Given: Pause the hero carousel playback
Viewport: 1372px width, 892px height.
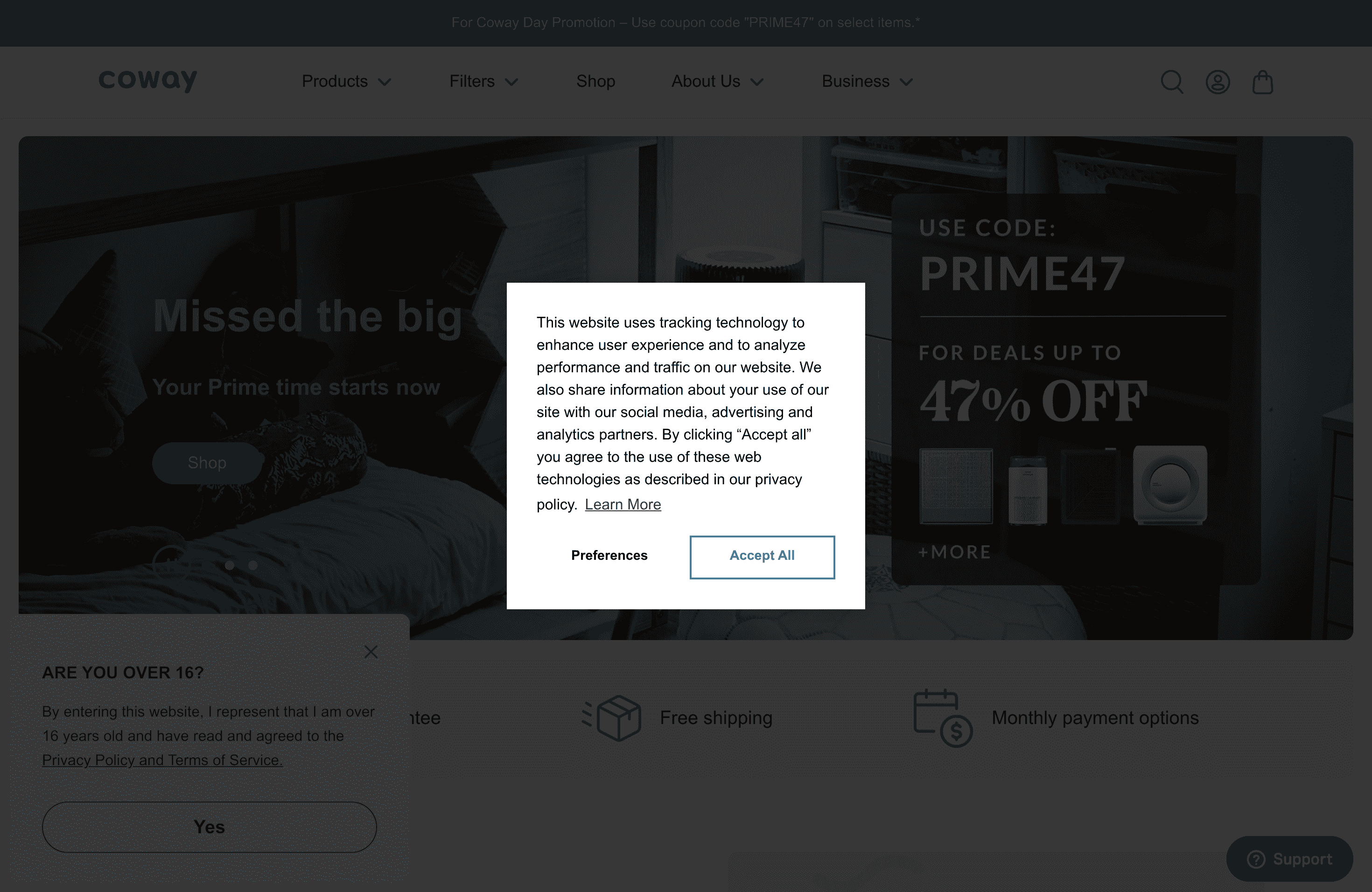Looking at the screenshot, I should [x=170, y=564].
